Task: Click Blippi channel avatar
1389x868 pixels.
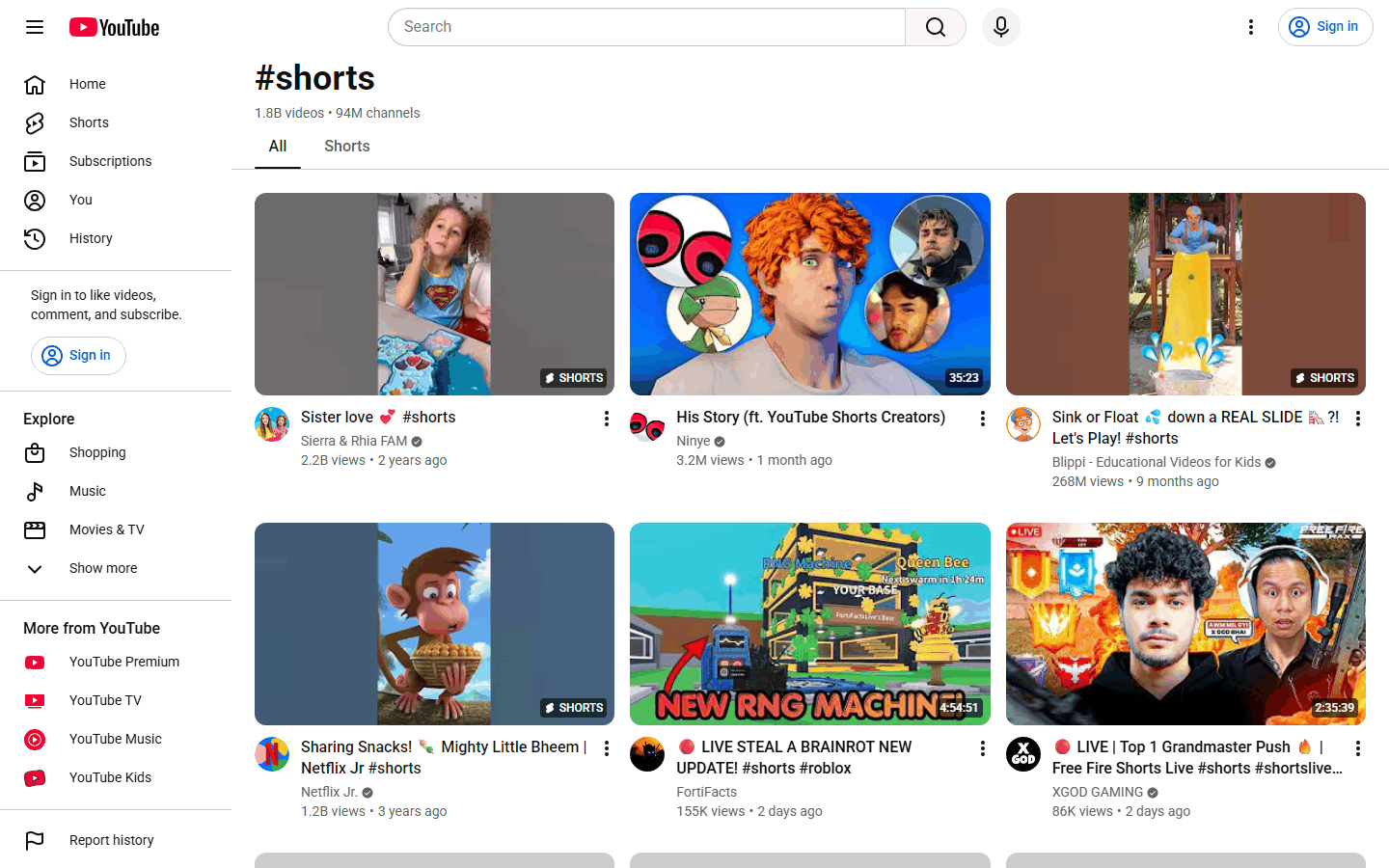Action: 1023,424
